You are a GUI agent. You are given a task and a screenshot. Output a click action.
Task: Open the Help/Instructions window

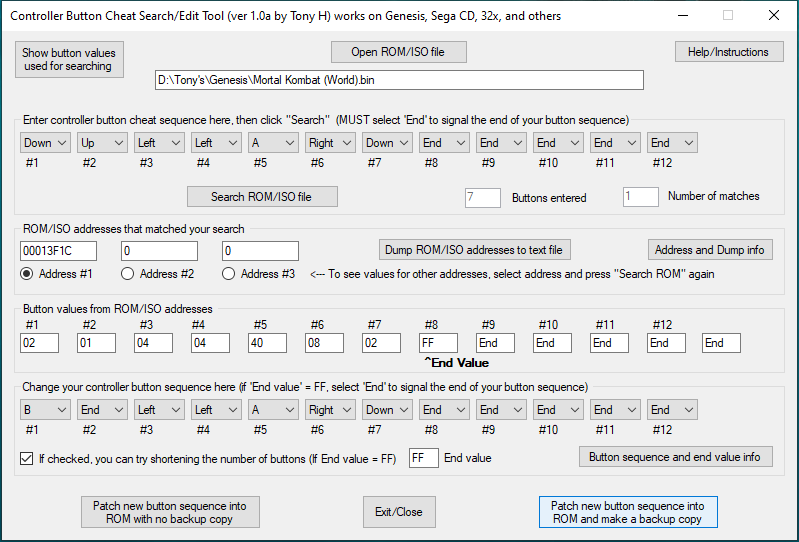729,52
